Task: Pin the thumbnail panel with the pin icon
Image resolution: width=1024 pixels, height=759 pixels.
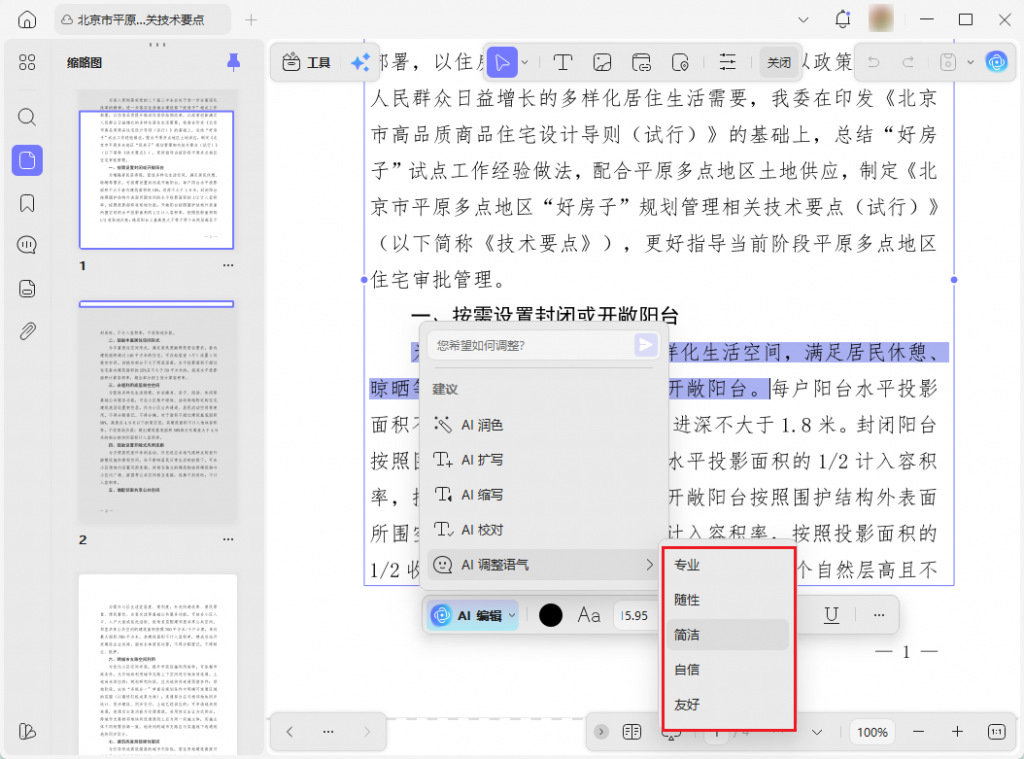Action: 233,62
